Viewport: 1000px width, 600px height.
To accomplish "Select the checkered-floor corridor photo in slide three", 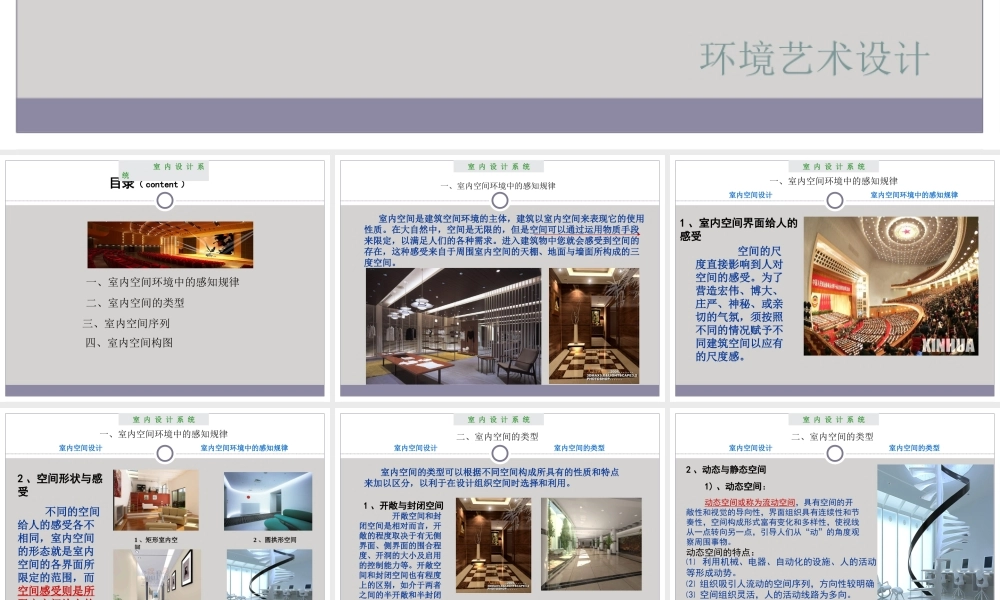I will pos(594,326).
